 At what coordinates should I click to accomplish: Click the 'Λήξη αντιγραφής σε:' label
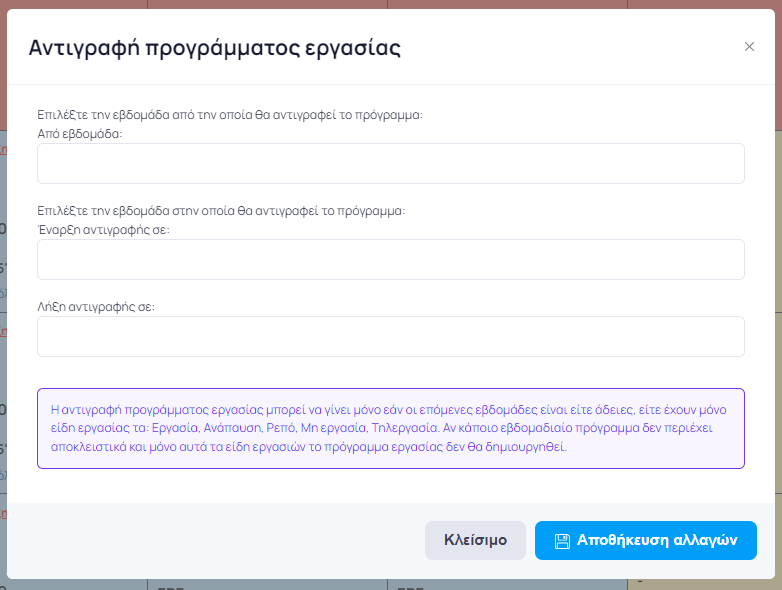click(95, 306)
